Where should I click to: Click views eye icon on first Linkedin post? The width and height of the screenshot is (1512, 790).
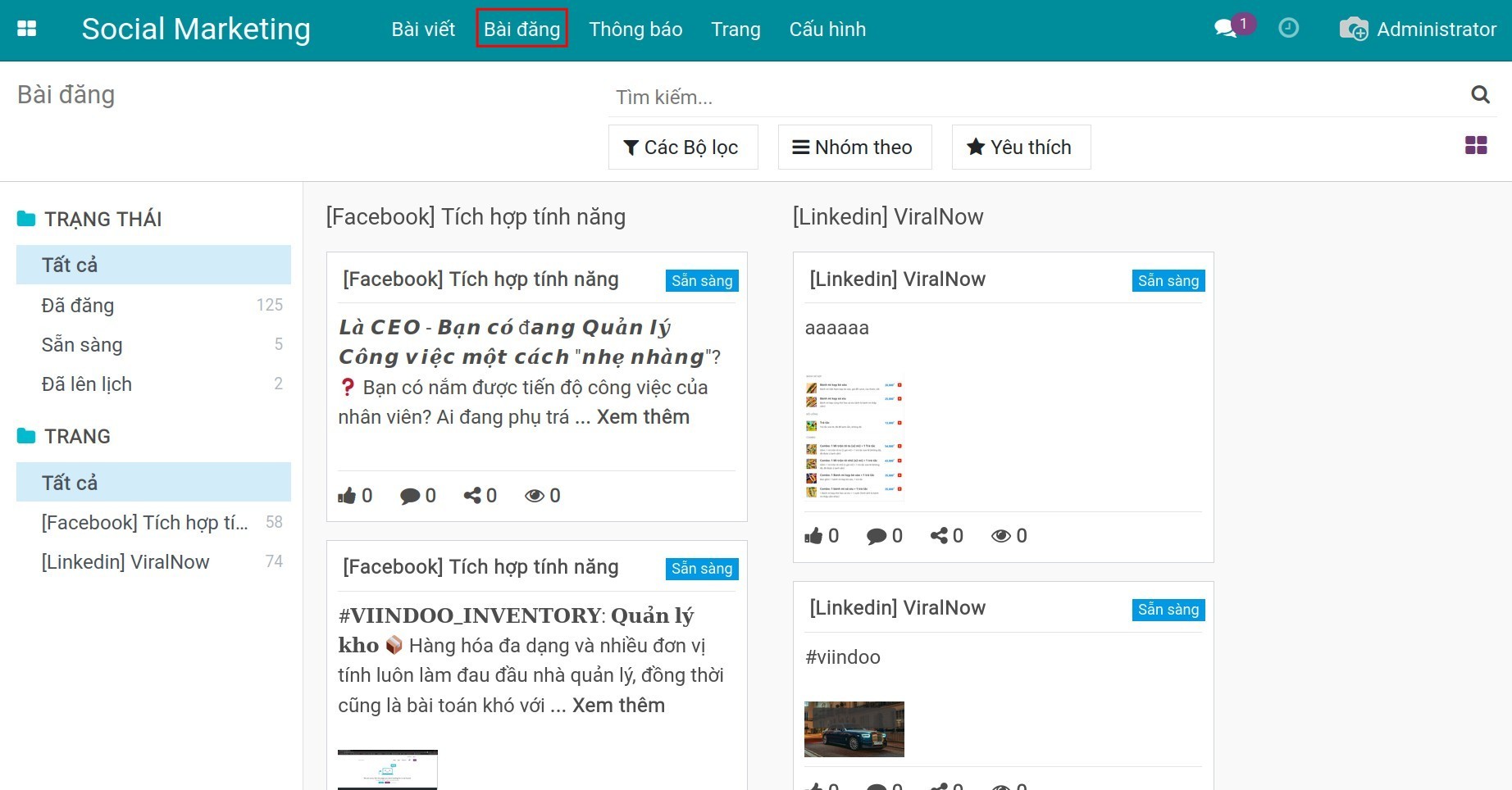pos(1000,536)
